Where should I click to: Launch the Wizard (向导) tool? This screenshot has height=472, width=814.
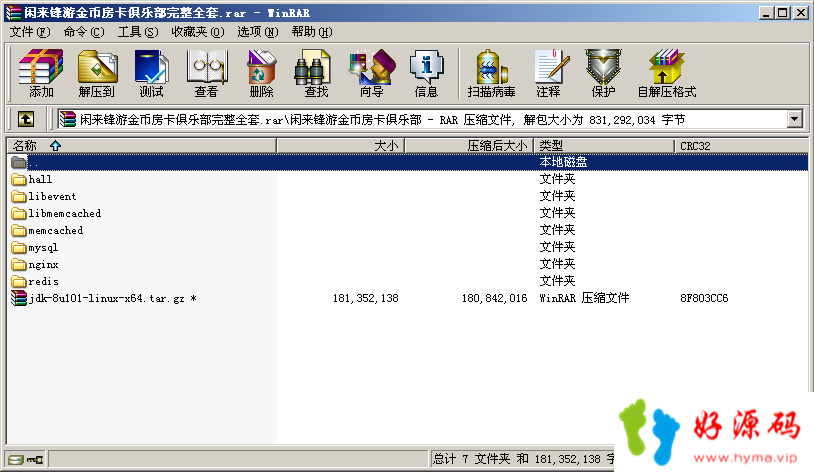[x=372, y=73]
